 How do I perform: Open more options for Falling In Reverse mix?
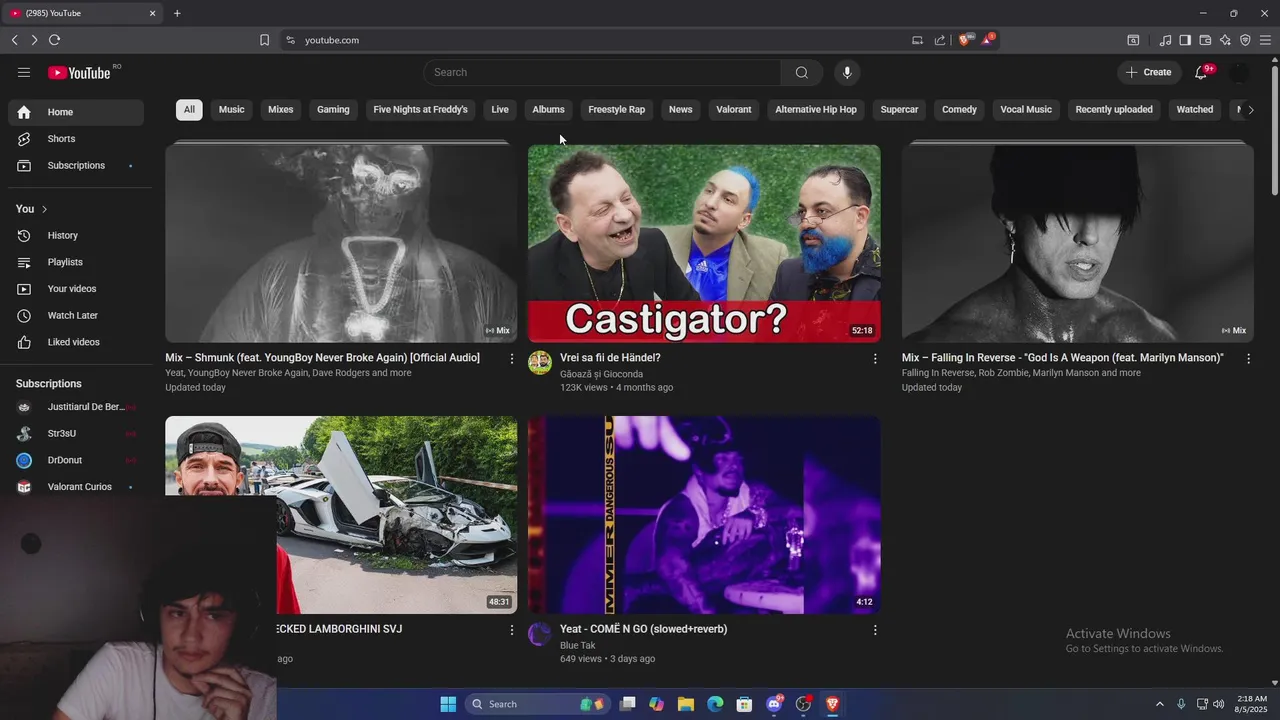click(x=1248, y=358)
